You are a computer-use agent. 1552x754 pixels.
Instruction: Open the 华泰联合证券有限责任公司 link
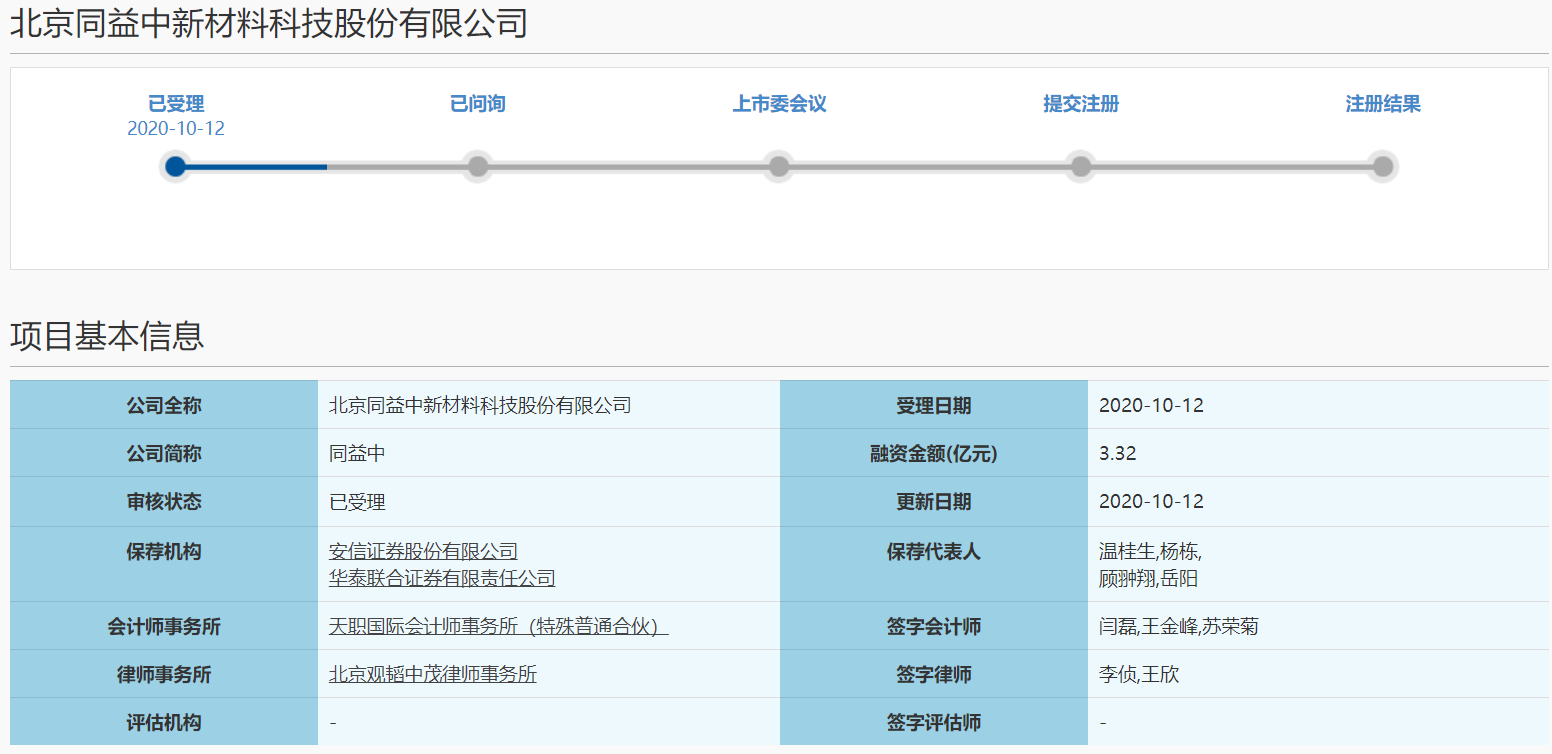tap(442, 578)
